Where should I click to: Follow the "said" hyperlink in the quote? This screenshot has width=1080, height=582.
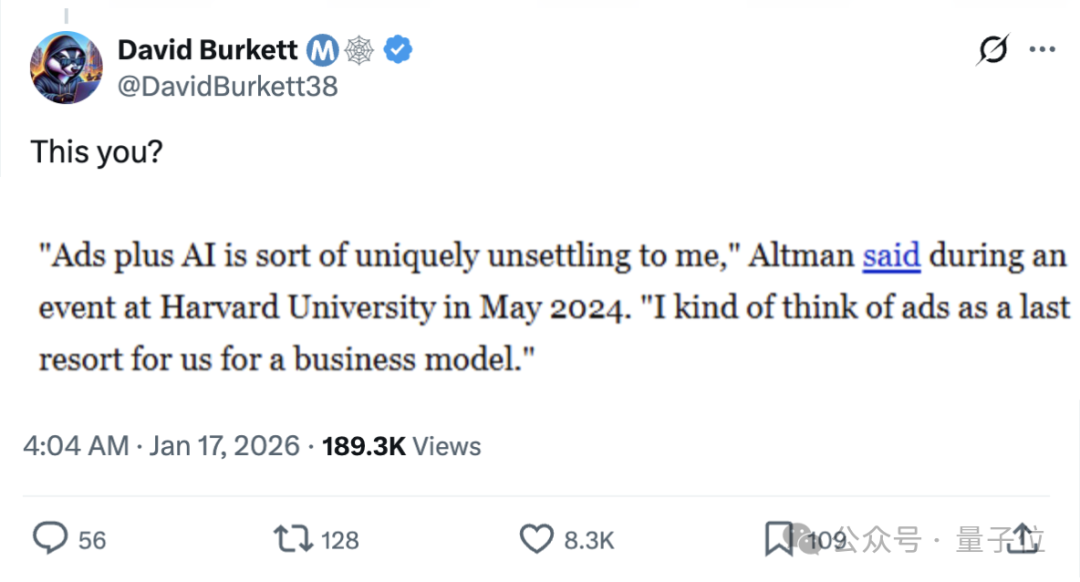click(x=891, y=256)
